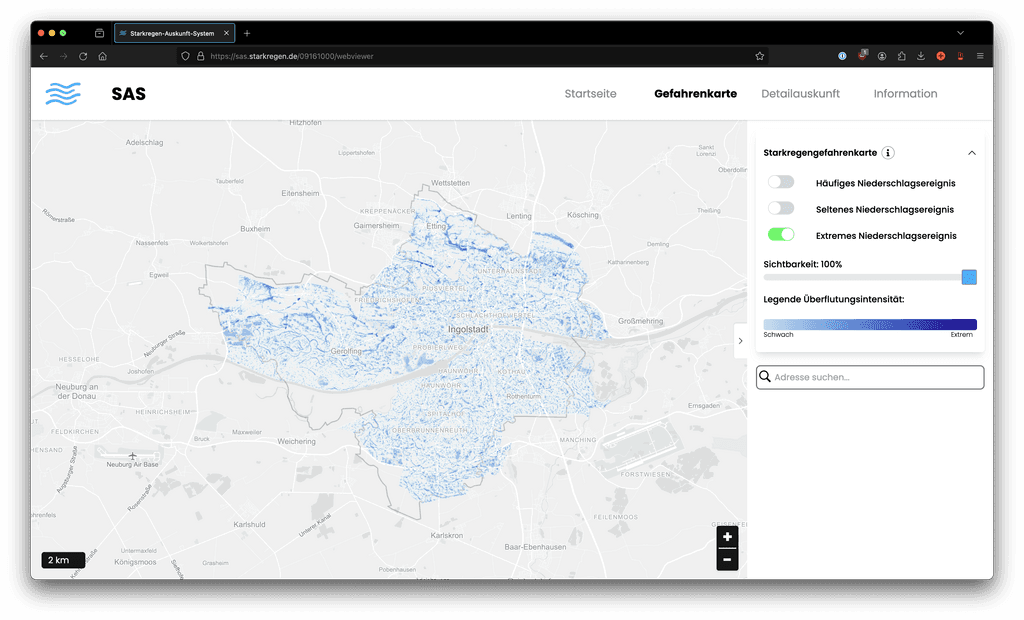The width and height of the screenshot is (1024, 620).
Task: Click the browser forward arrow
Action: pyautogui.click(x=63, y=56)
